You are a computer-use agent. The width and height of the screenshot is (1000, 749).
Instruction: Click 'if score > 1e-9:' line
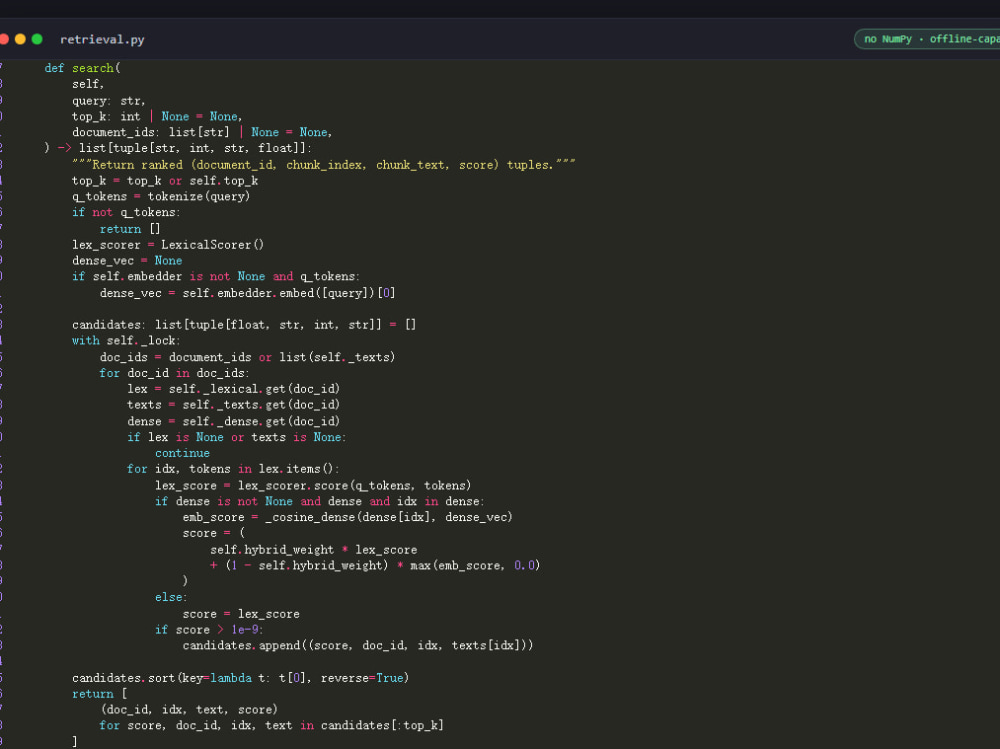(x=209, y=630)
